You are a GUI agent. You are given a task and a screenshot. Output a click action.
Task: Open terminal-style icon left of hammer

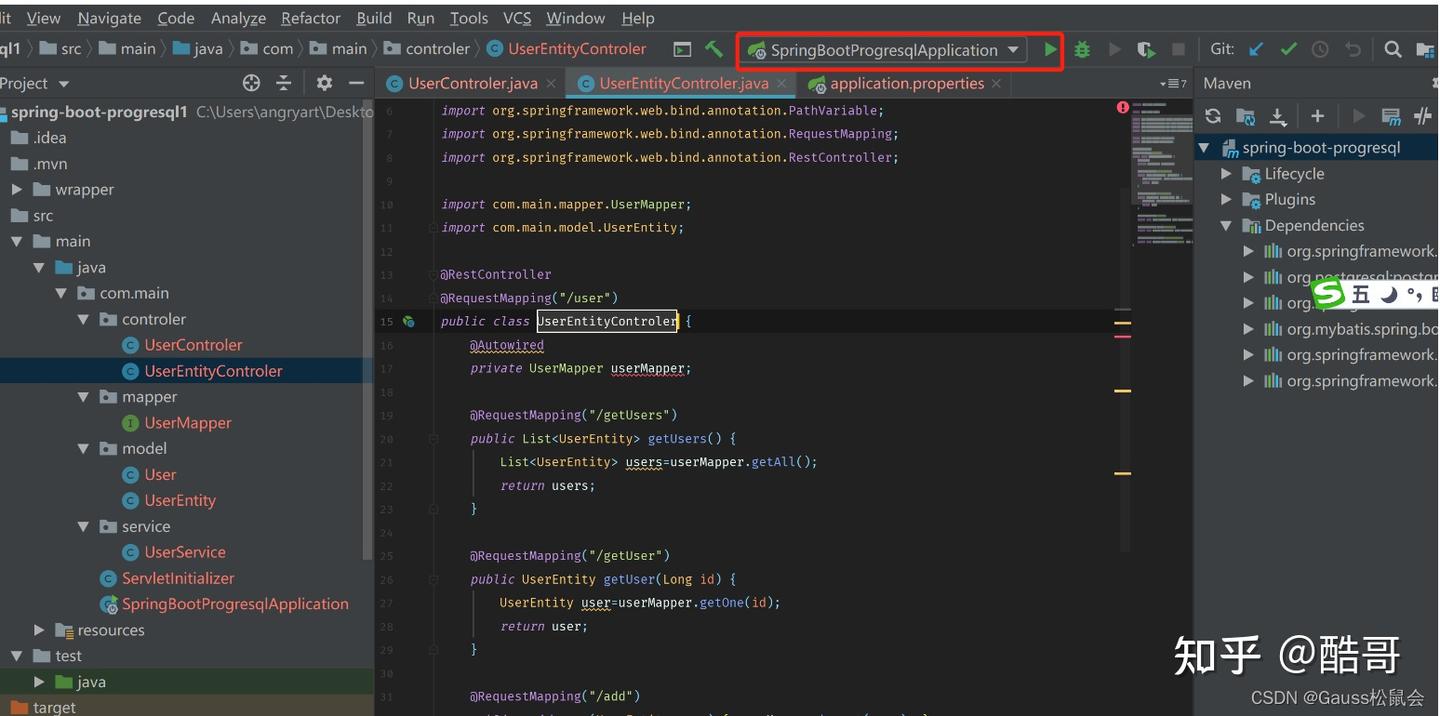pos(682,49)
